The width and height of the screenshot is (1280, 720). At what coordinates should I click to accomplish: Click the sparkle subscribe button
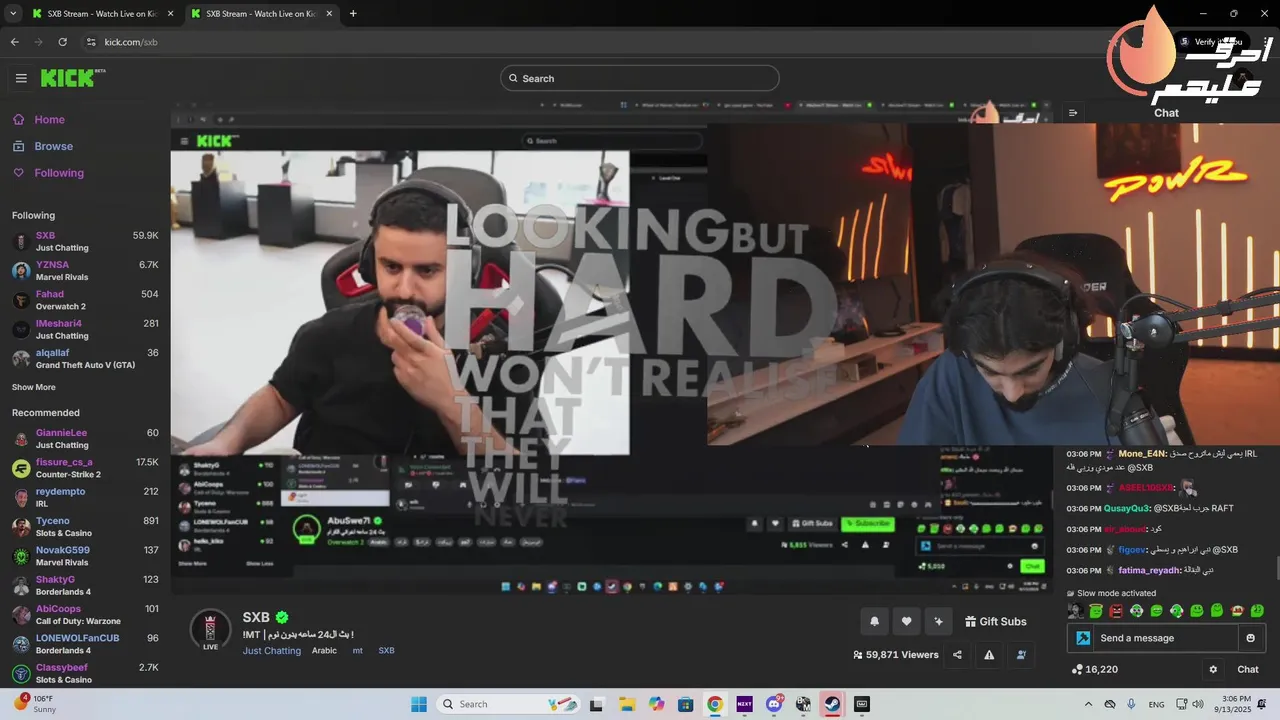coord(938,621)
